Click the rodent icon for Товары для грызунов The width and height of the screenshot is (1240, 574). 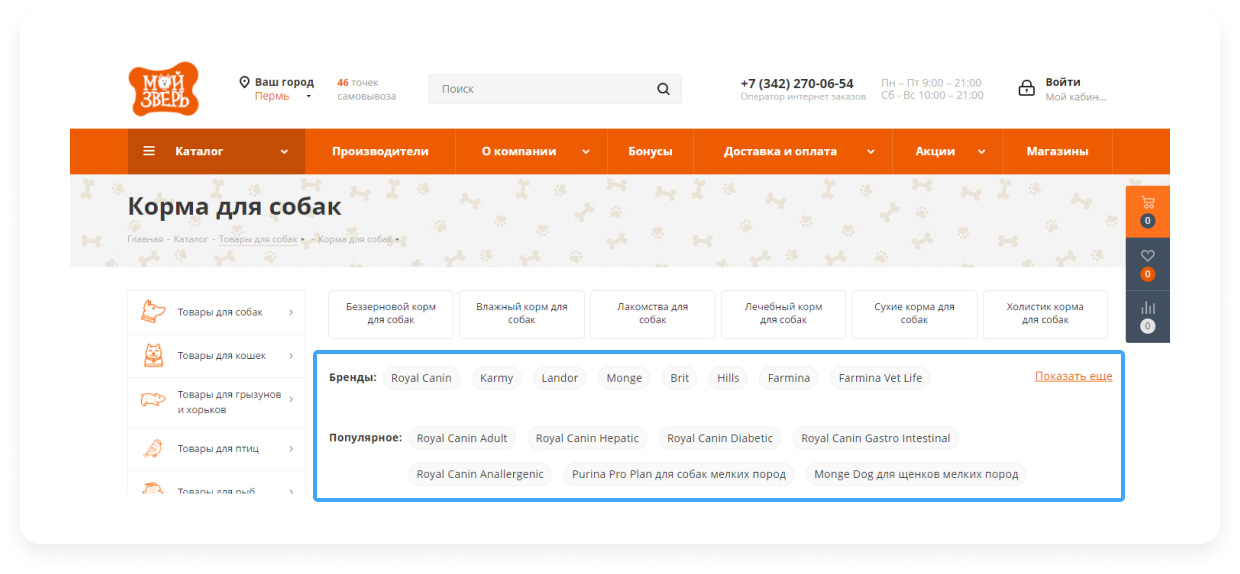(x=153, y=400)
